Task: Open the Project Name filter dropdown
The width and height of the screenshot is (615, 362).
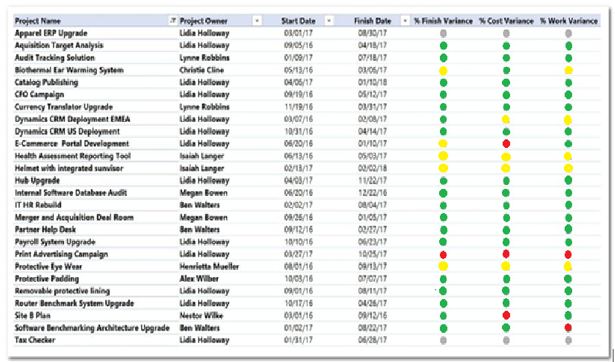Action: point(173,21)
